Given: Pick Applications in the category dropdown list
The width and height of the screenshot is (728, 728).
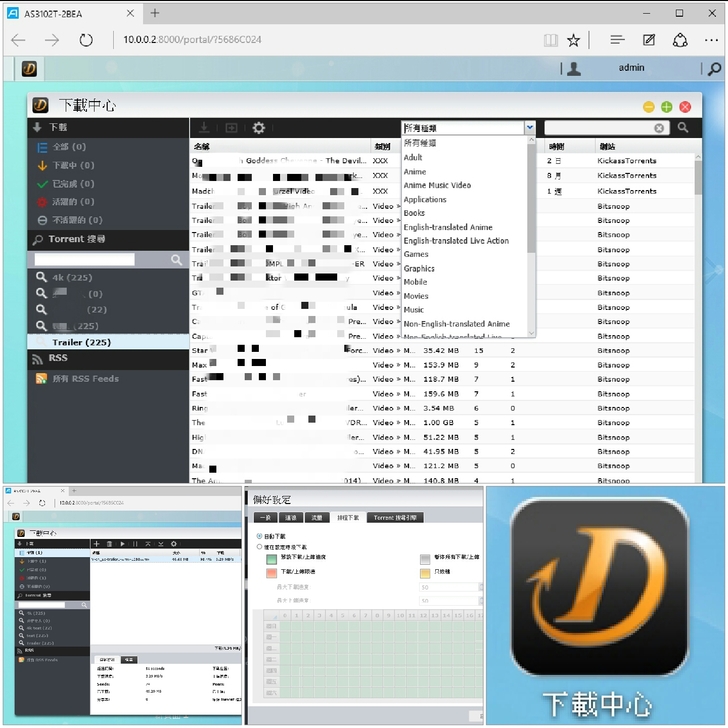Looking at the screenshot, I should coord(425,199).
